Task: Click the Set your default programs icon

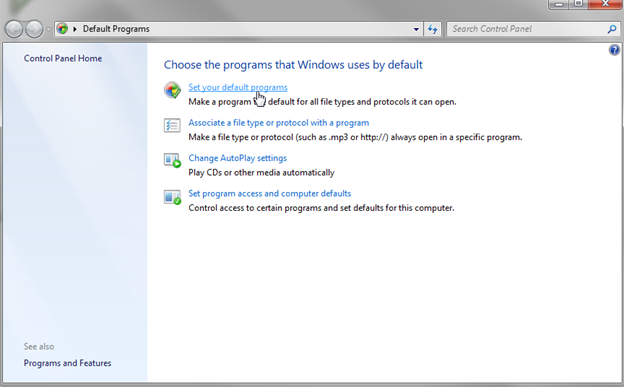Action: click(x=173, y=90)
